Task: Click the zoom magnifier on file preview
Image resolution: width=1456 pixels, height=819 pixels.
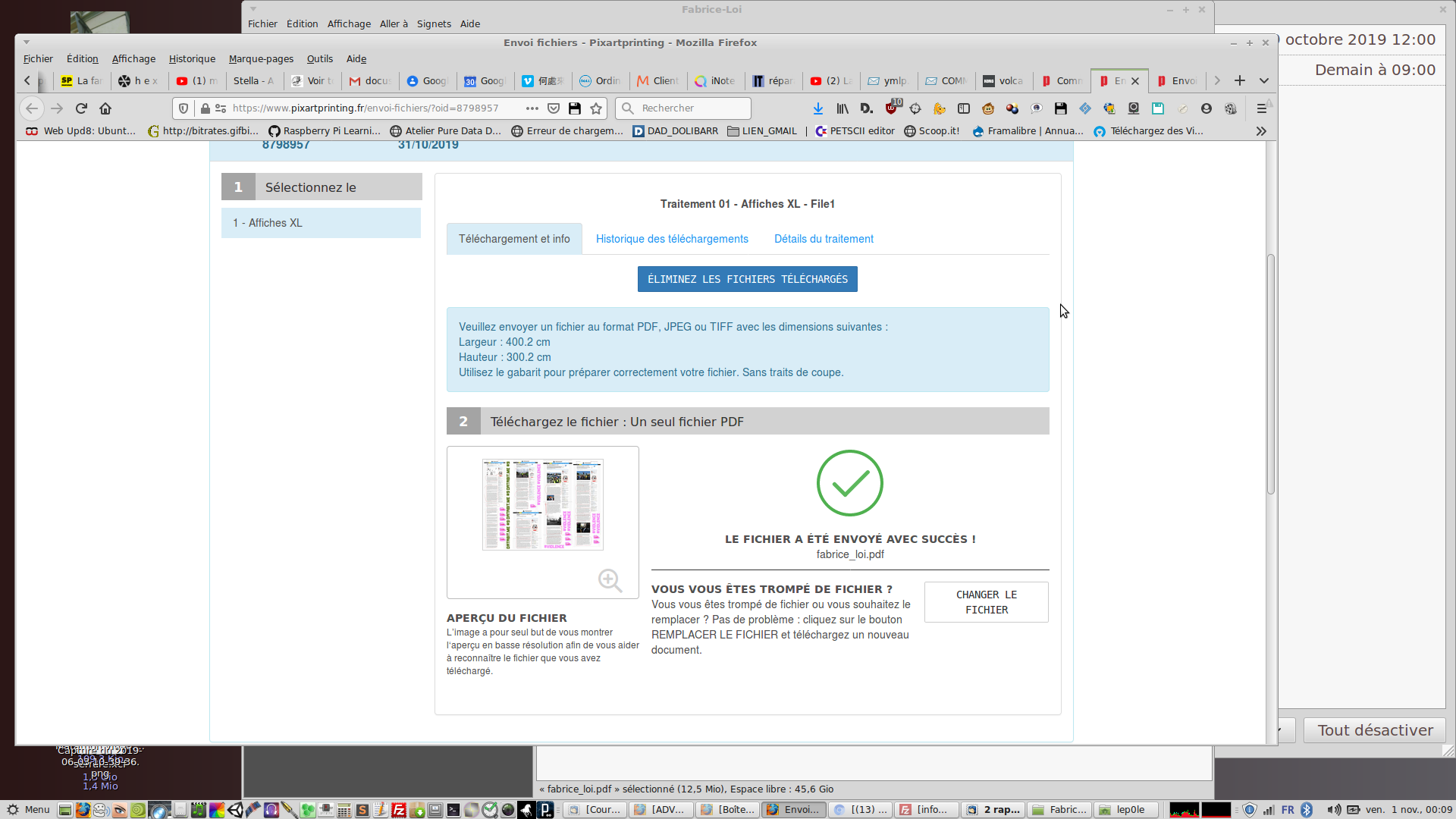Action: [610, 580]
